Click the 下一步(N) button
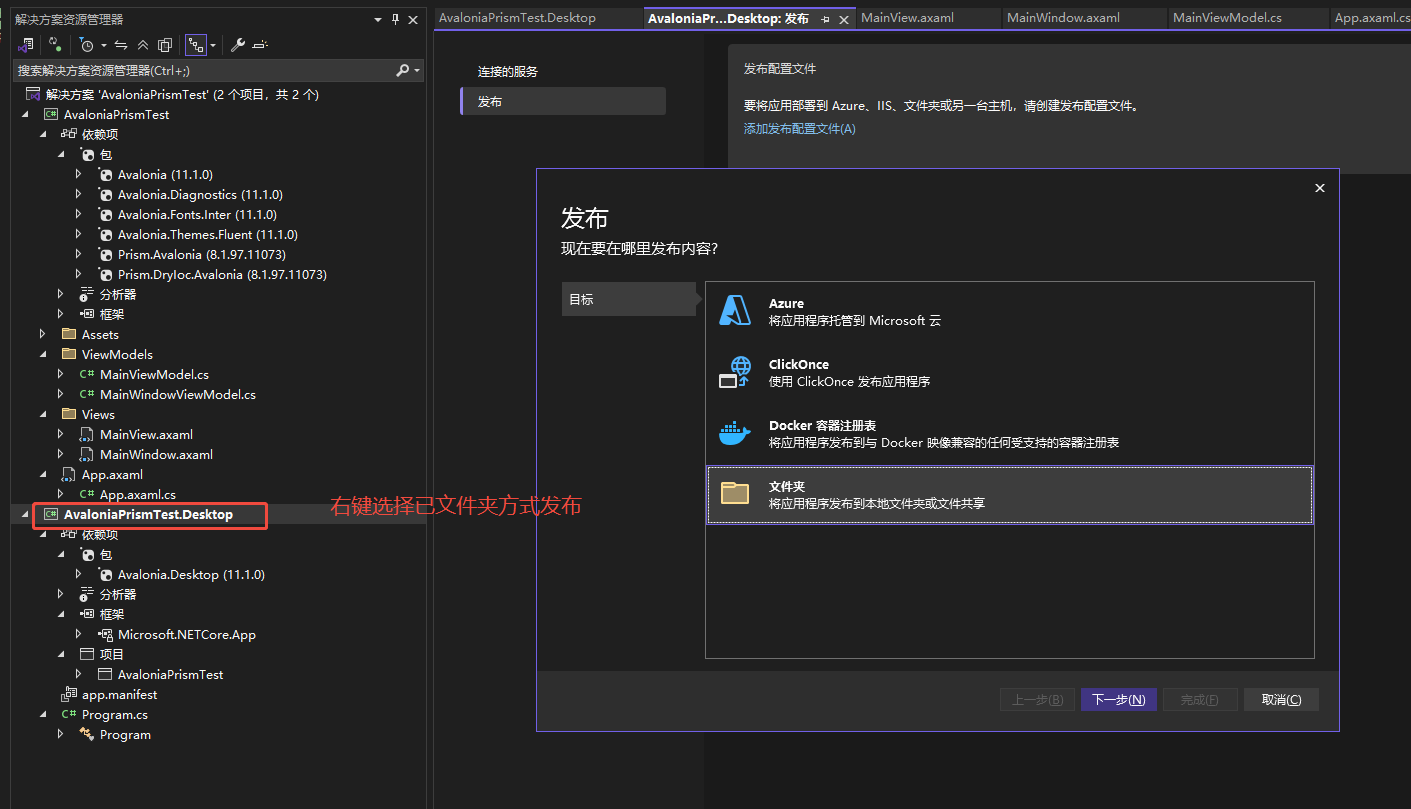The height and width of the screenshot is (809, 1411). pos(1119,699)
